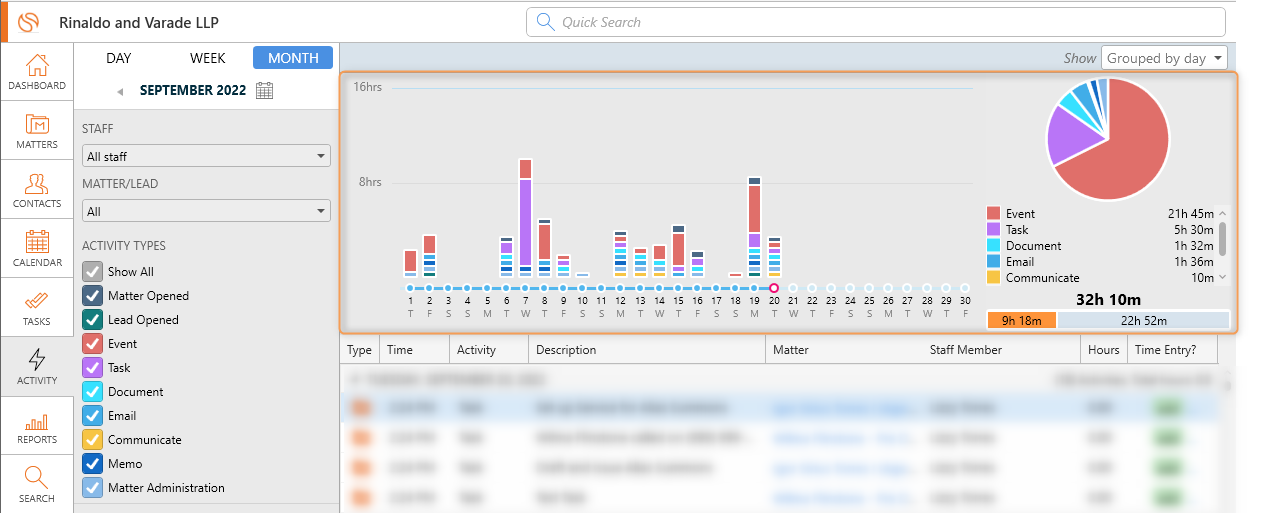Click the cyan Document legend swatch
This screenshot has height=513, width=1265.
(993, 246)
